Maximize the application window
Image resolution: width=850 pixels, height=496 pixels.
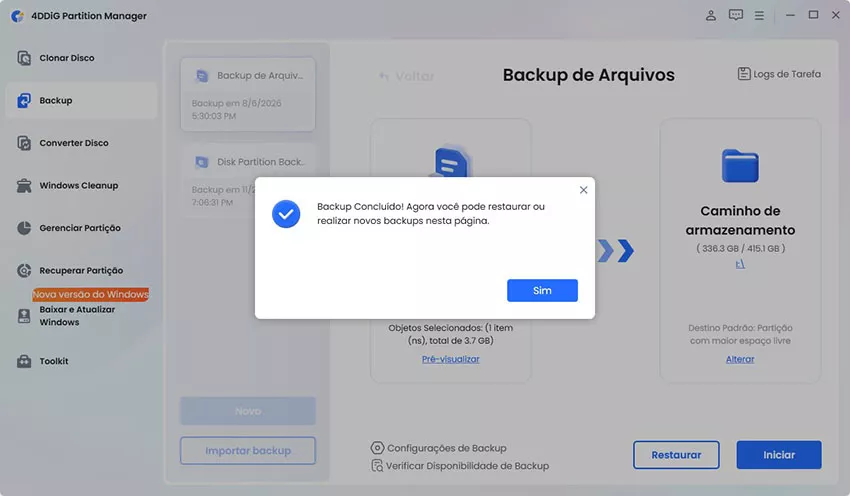point(814,15)
